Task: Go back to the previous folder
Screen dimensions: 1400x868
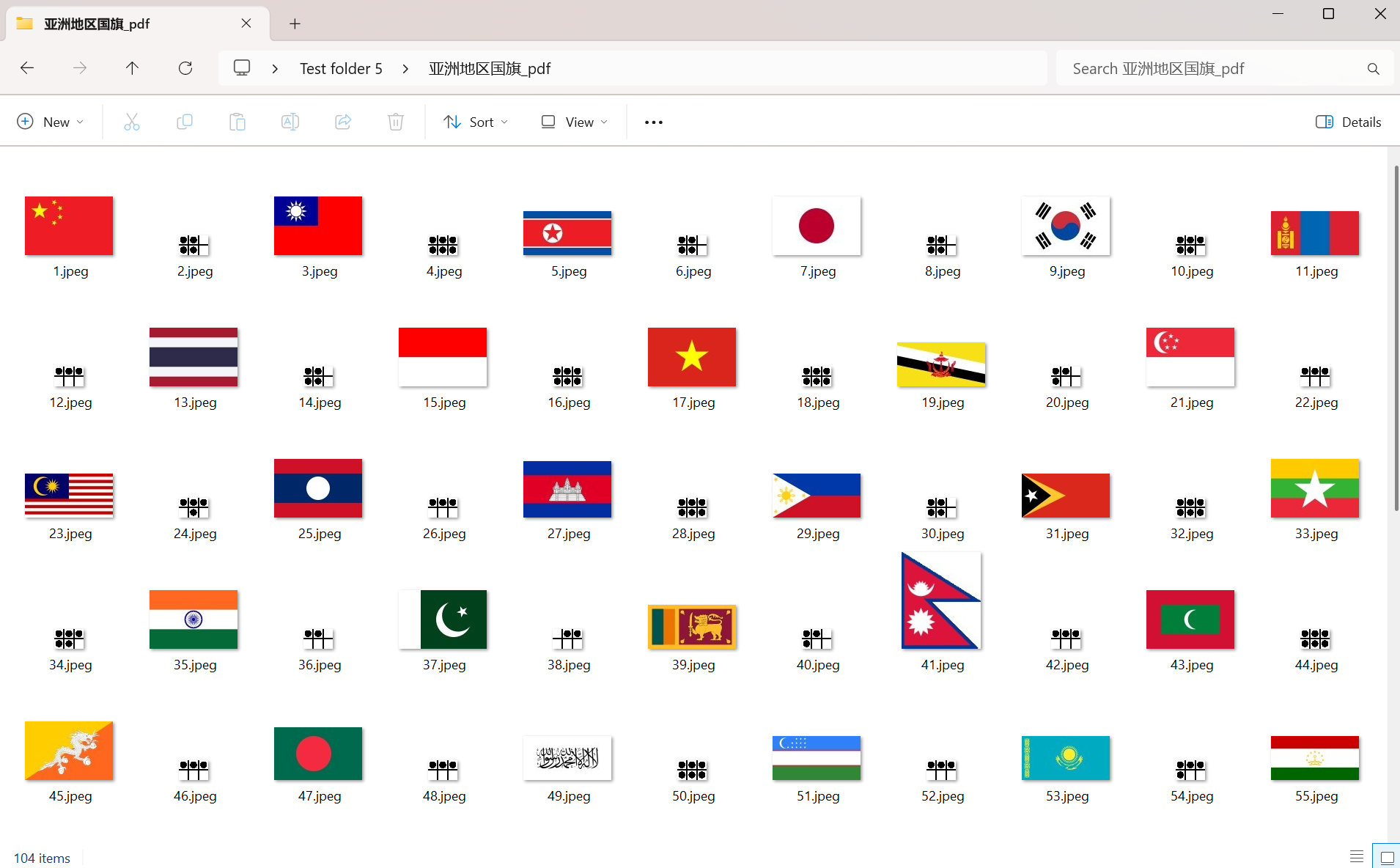Action: pos(26,68)
